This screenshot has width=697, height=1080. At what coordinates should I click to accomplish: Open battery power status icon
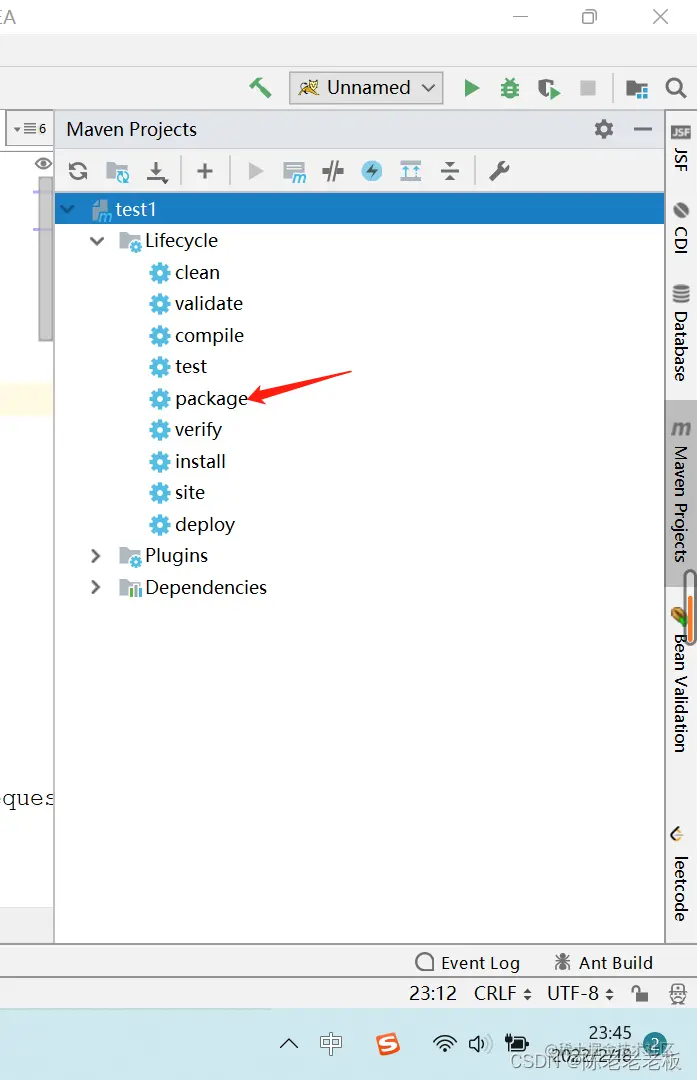(x=517, y=1043)
